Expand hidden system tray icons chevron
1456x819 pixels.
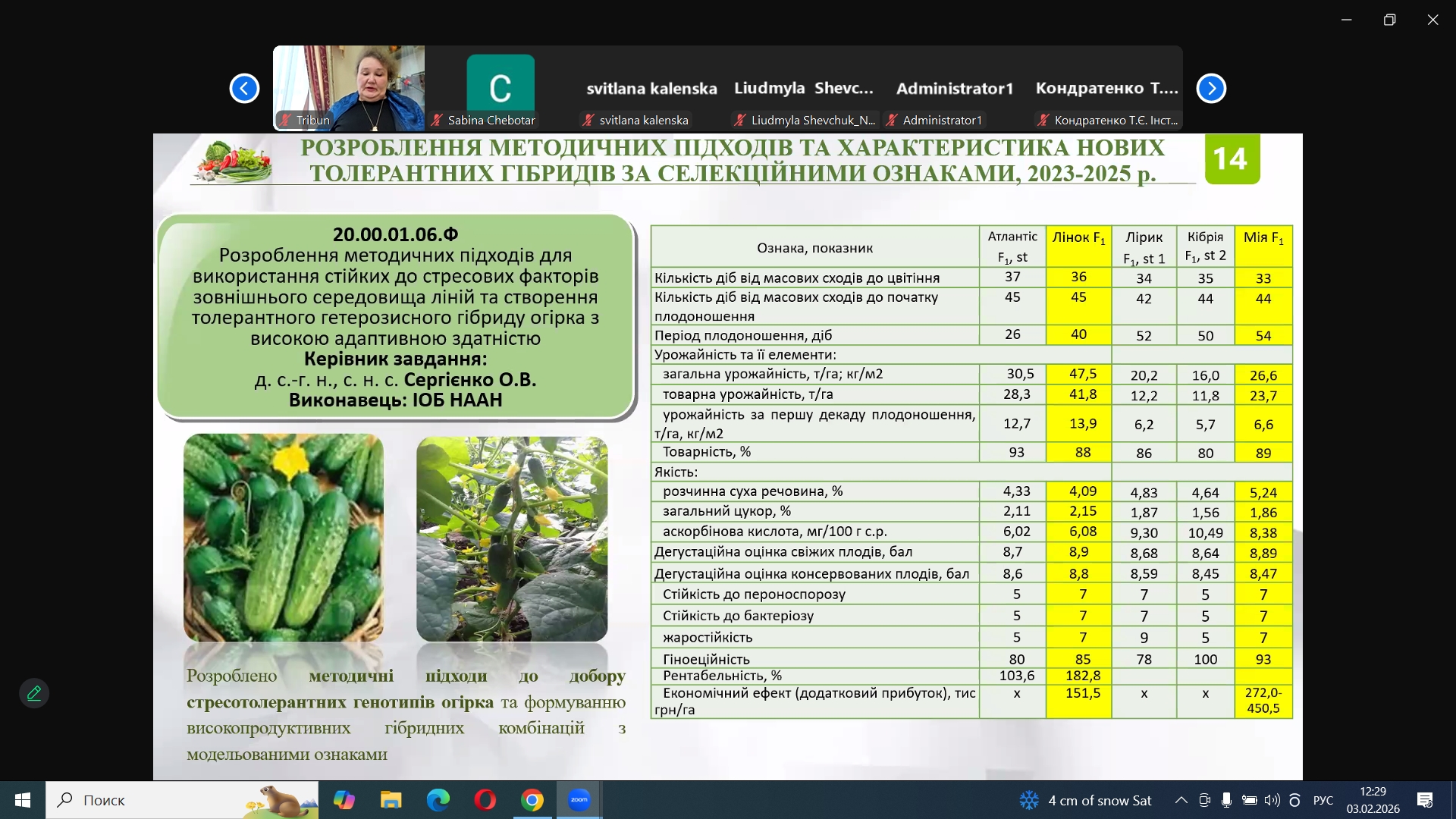tap(1181, 800)
